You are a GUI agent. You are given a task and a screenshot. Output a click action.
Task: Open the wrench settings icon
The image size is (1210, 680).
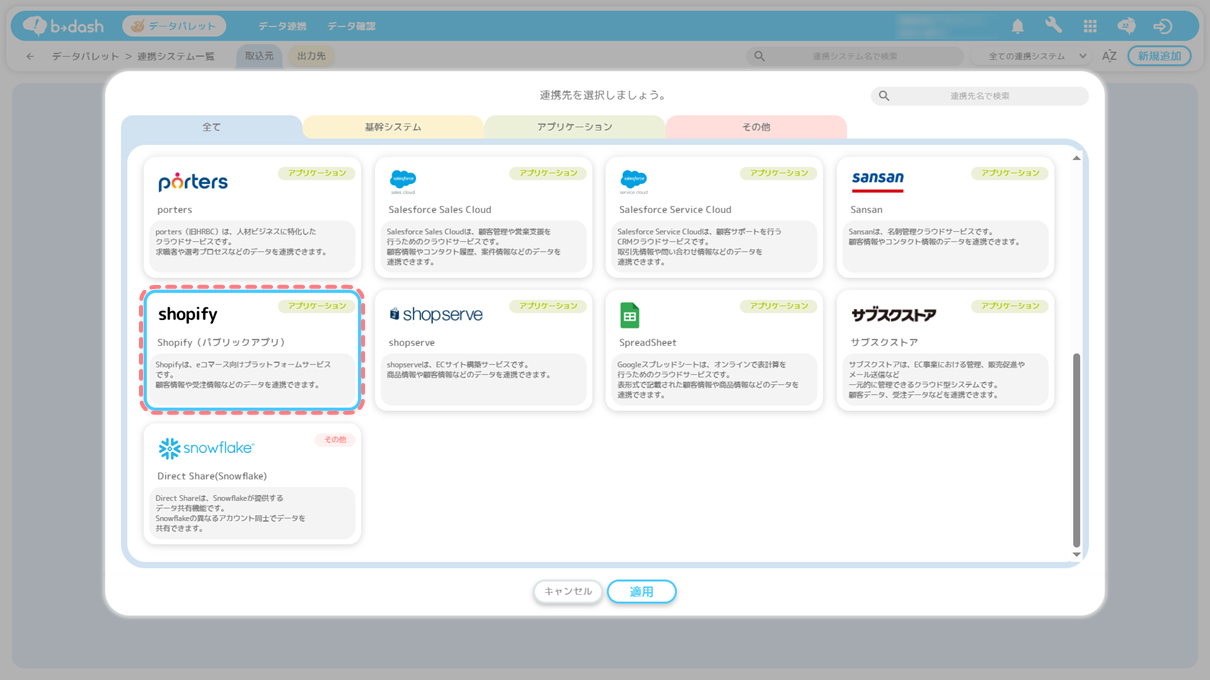tap(1054, 26)
